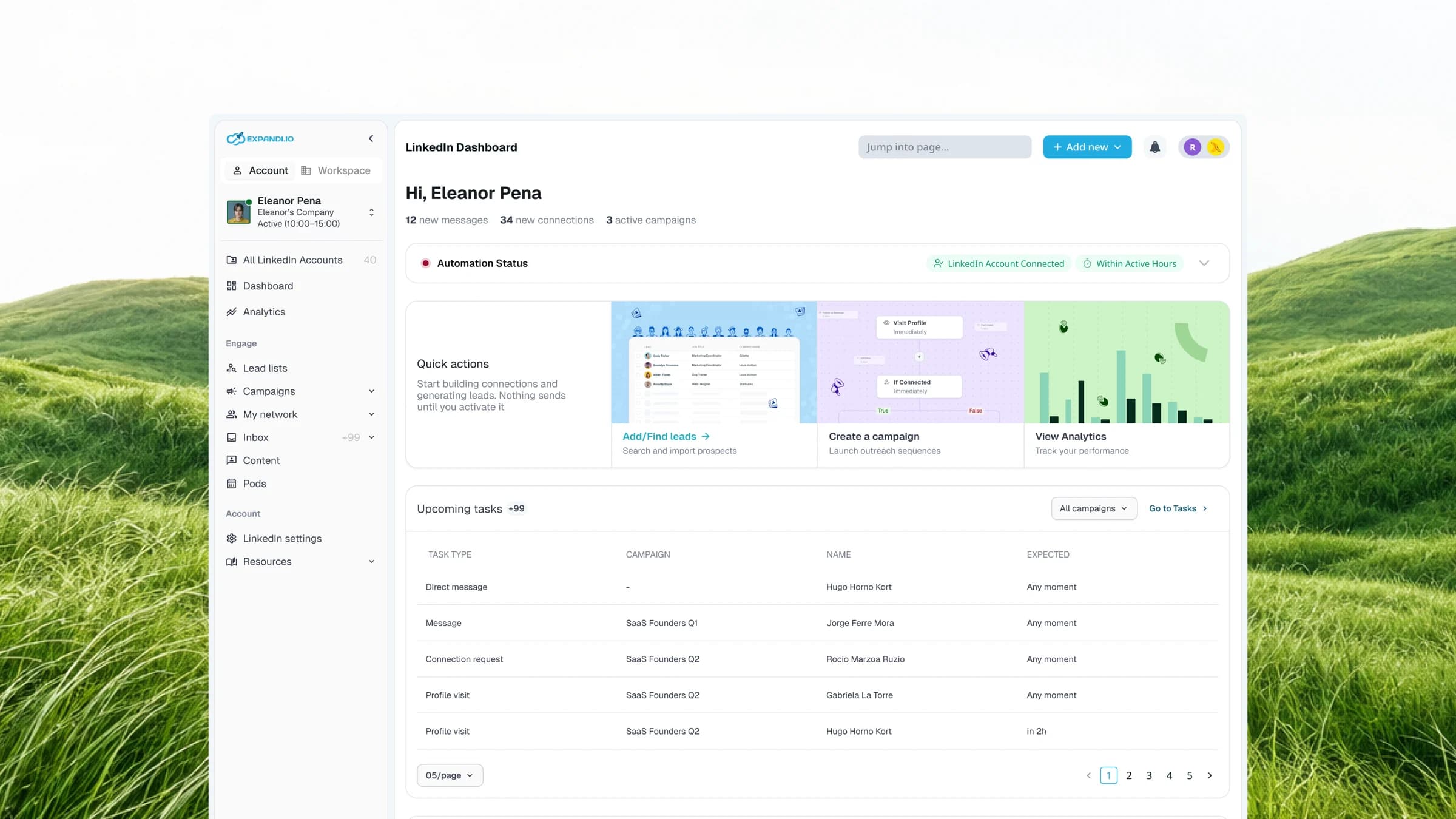
Task: Click the next page arrow
Action: coord(1210,775)
